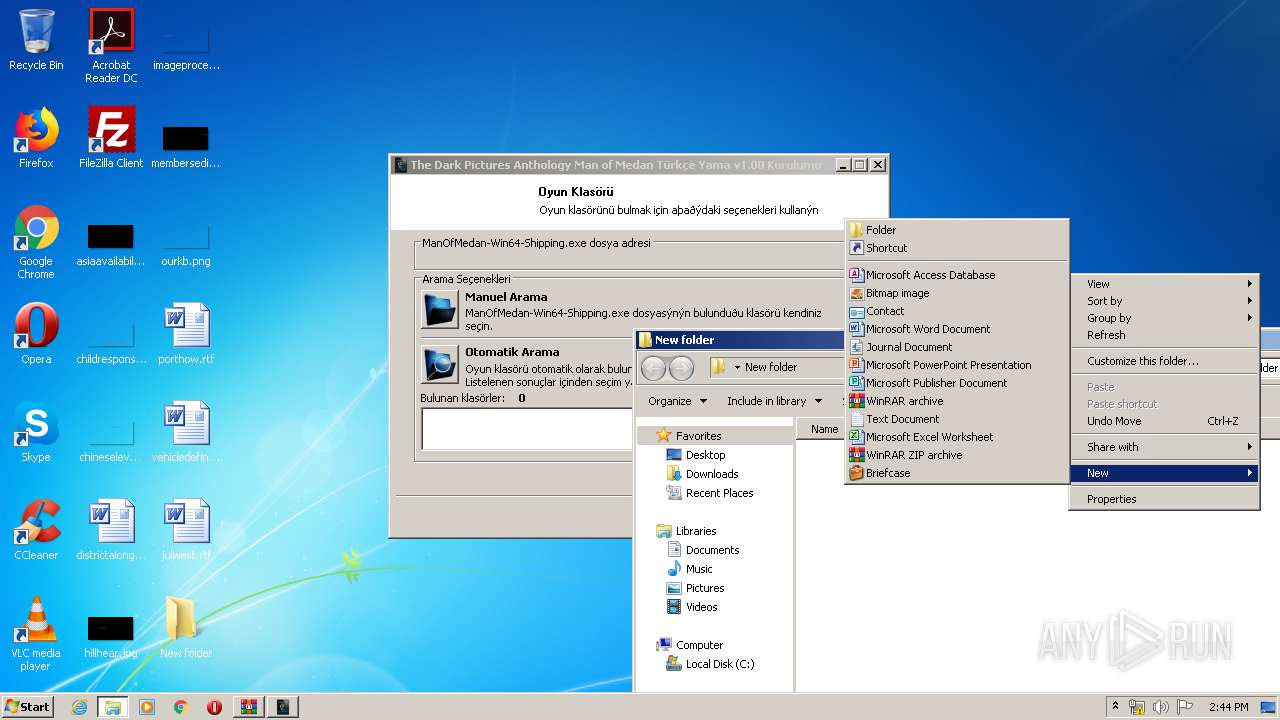Create a Microsoft PowerPoint Presentation
Viewport: 1280px width, 720px height.
point(957,365)
